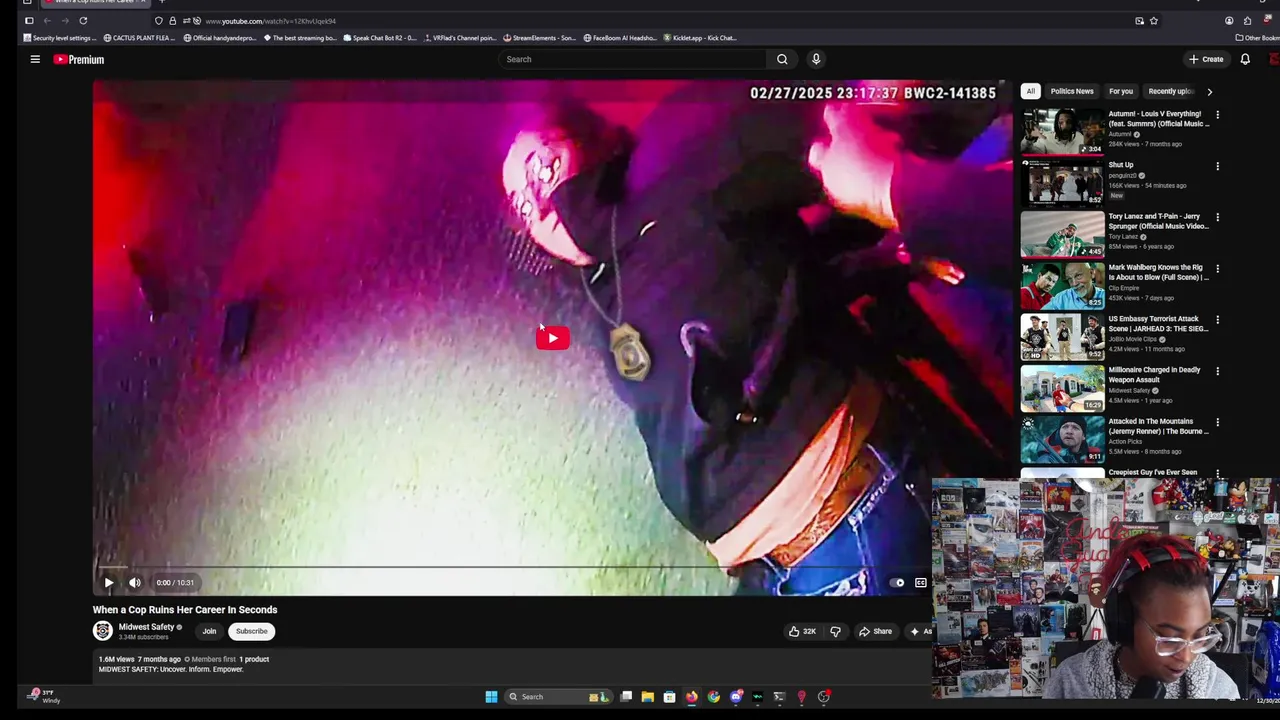This screenshot has height=720, width=1280.
Task: Open the Midwest Safety channel avatar
Action: [x=102, y=630]
